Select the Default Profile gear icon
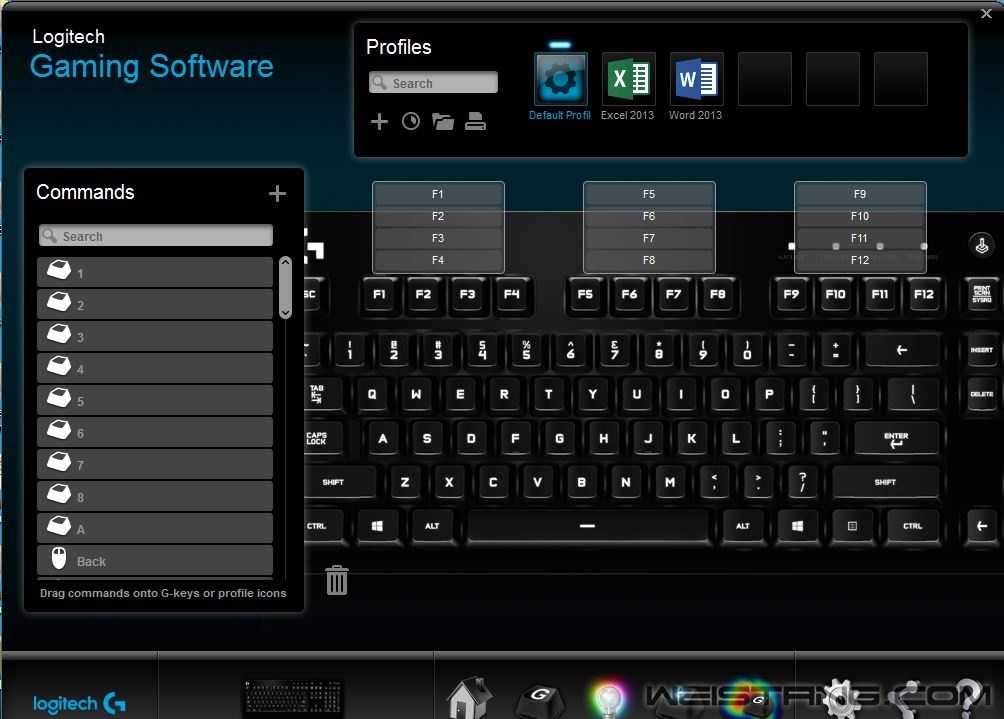1004x719 pixels. click(x=560, y=79)
